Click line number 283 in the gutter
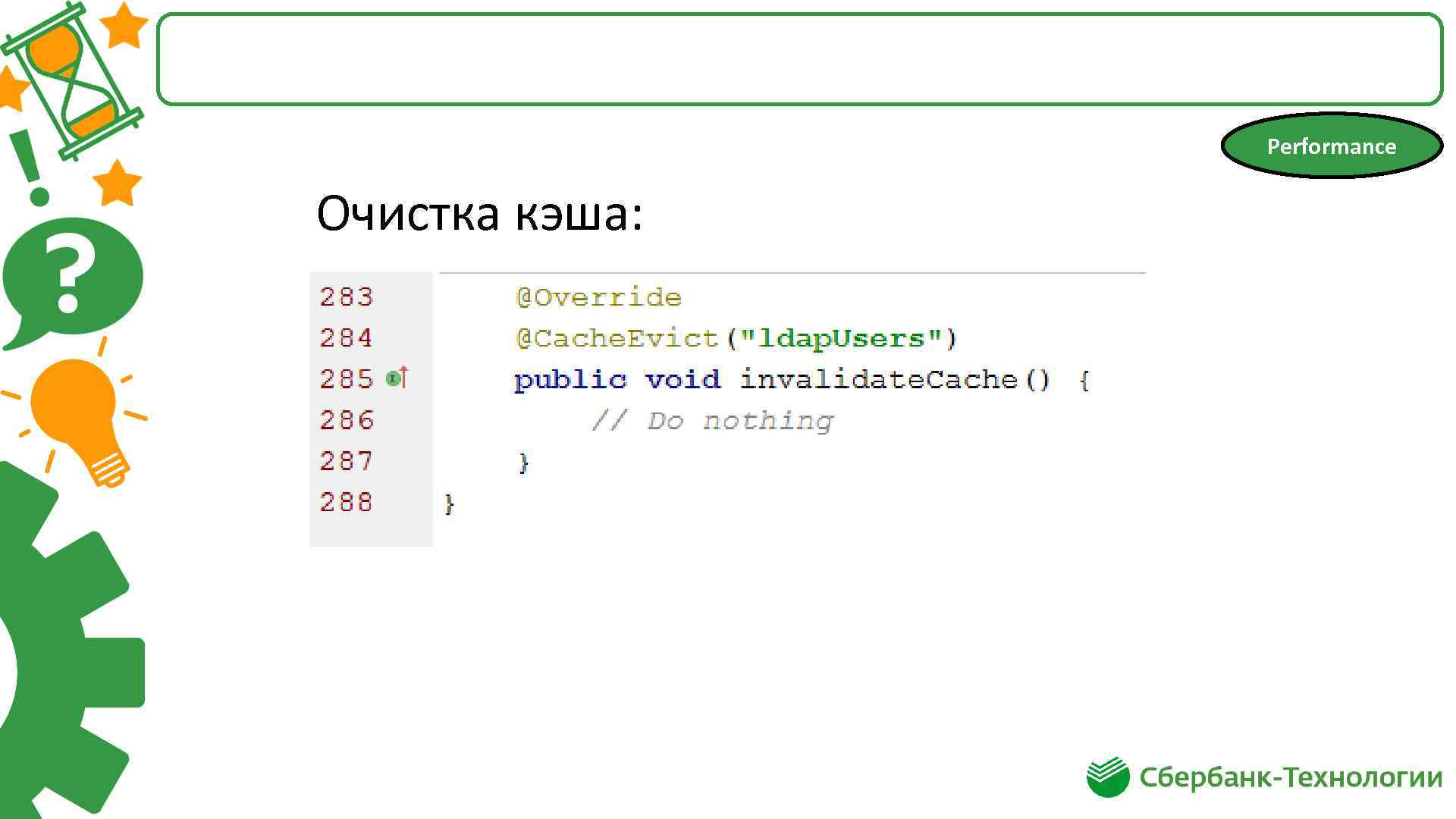The image size is (1456, 819). pos(346,297)
